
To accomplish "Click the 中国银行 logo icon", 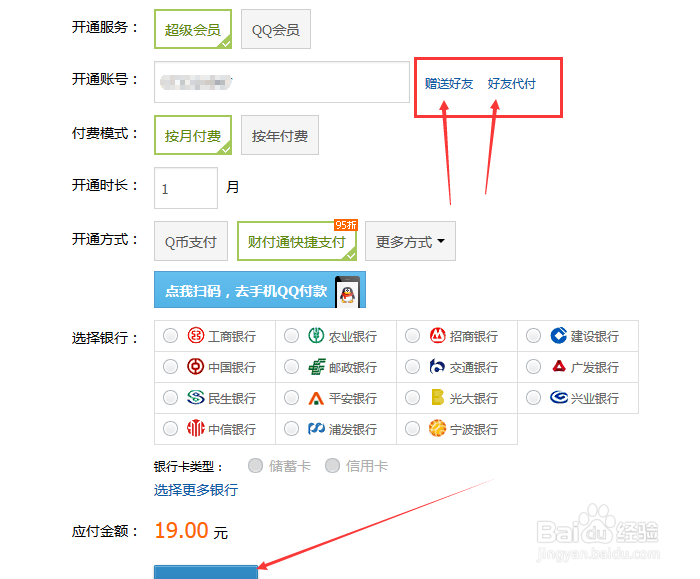I will 196,367.
